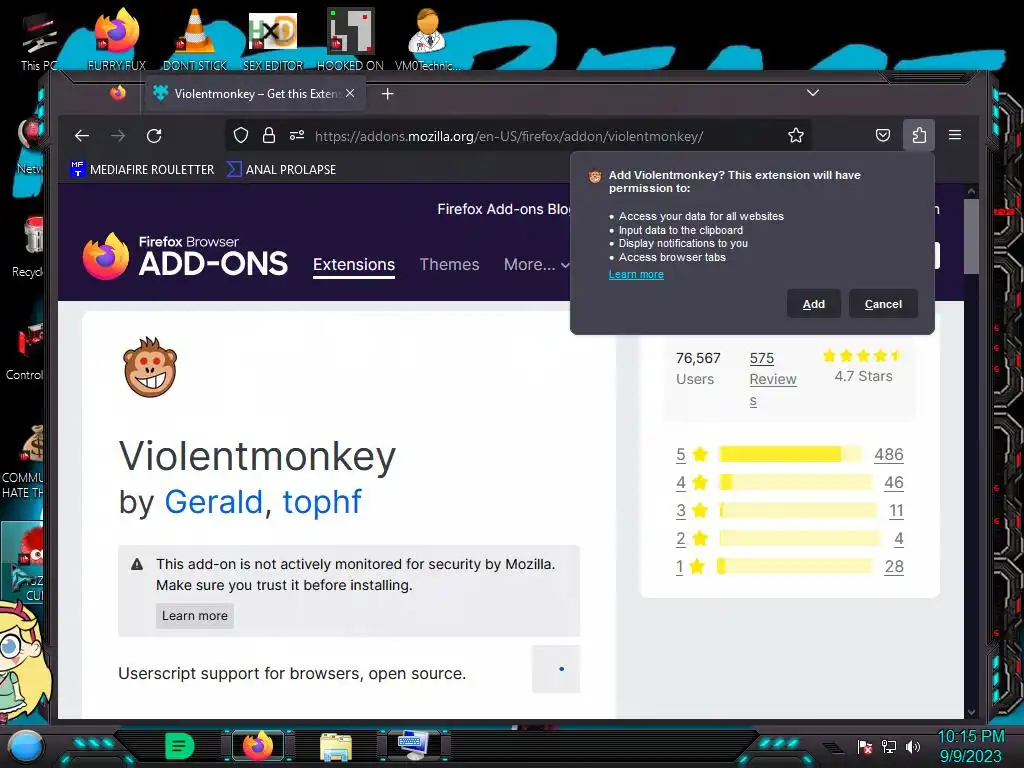
Task: Open the green notes app in taskbar
Action: [180, 746]
